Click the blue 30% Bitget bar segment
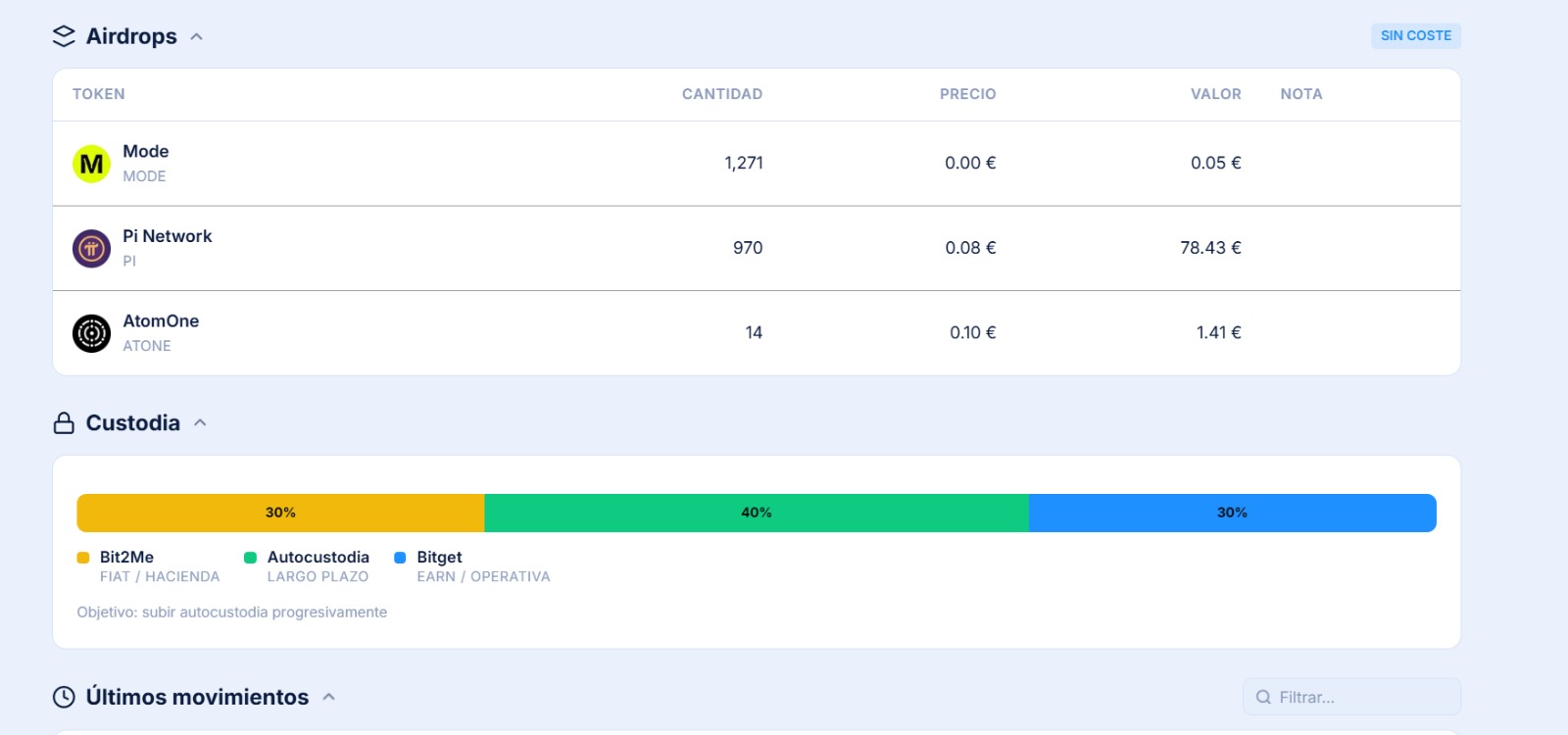1568x735 pixels. [1233, 513]
